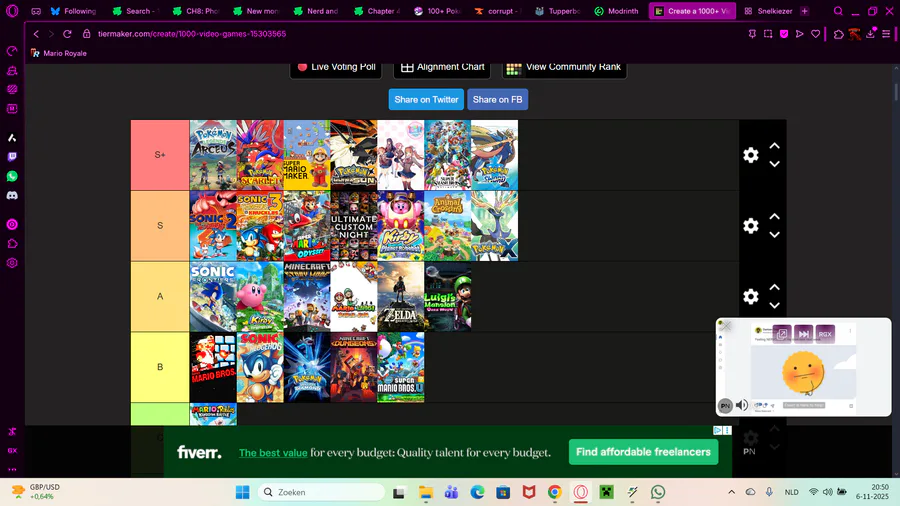
Task: Search tabs with the magnifier icon
Action: [x=838, y=11]
